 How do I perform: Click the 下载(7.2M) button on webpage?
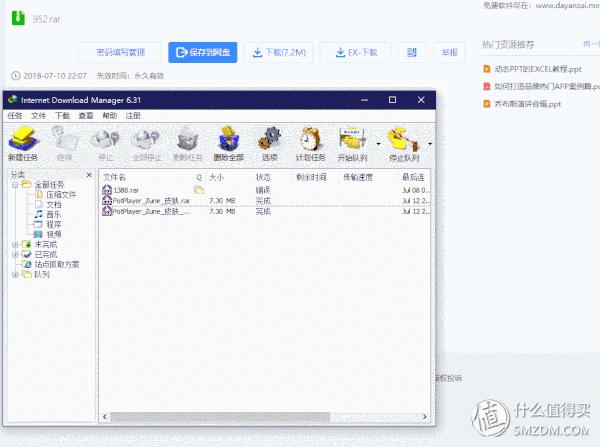coord(279,52)
